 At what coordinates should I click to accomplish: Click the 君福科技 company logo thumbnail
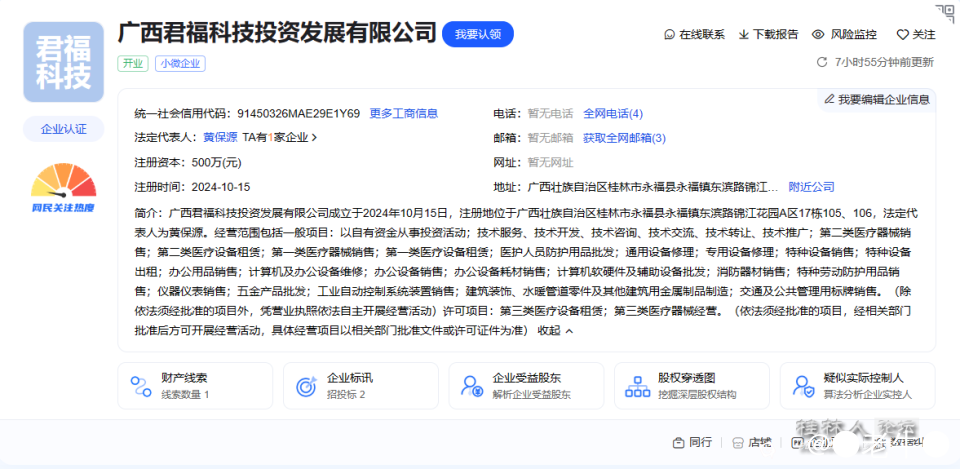coord(64,62)
